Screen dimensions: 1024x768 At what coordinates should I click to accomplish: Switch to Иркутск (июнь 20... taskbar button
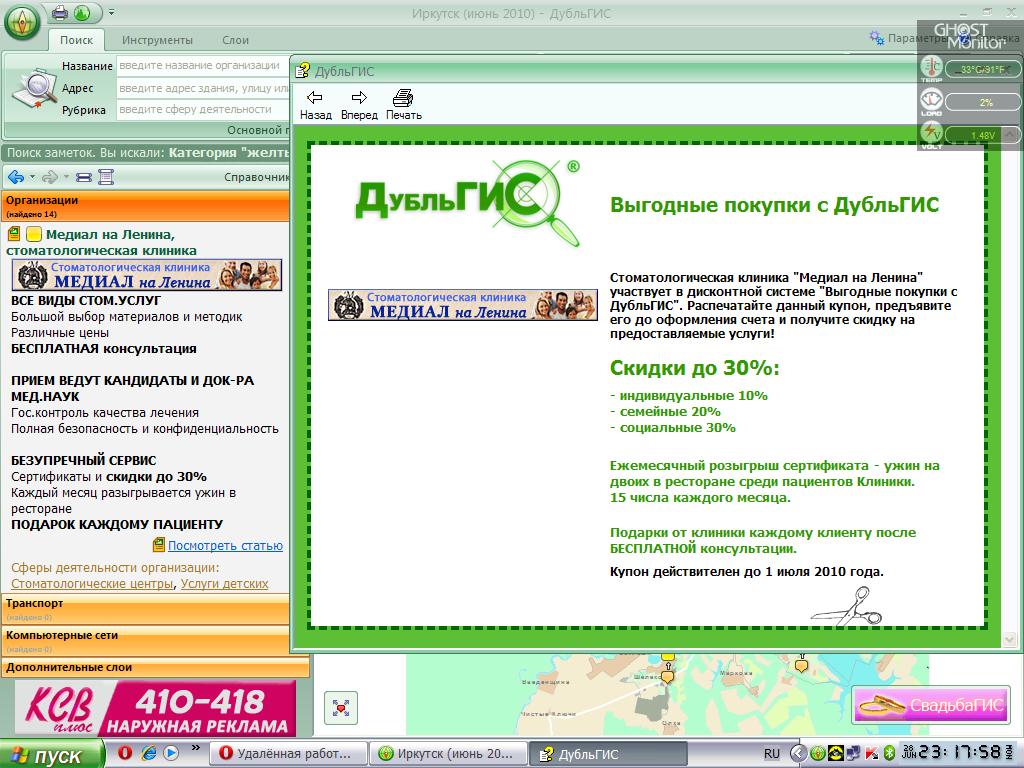[x=447, y=754]
